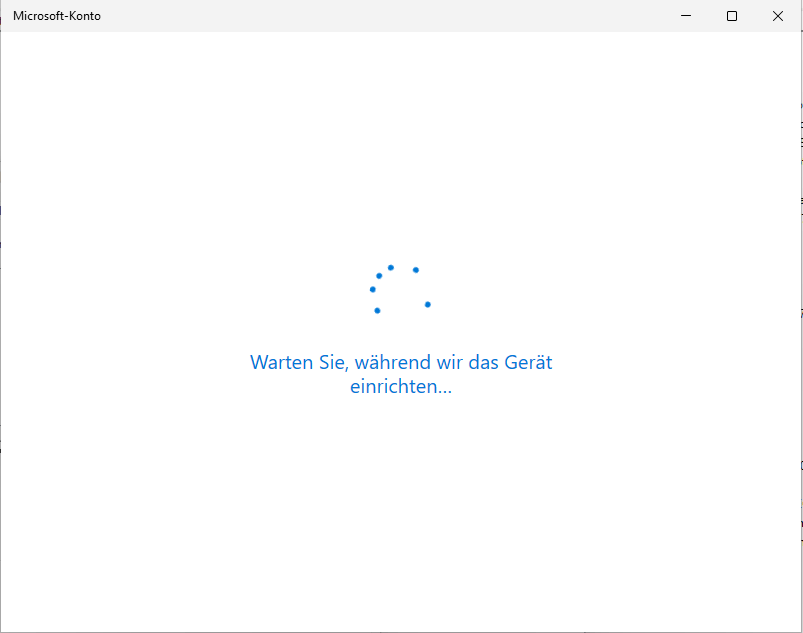Click the top-right dot of the spinner
Screen dimensions: 803x633
415,270
